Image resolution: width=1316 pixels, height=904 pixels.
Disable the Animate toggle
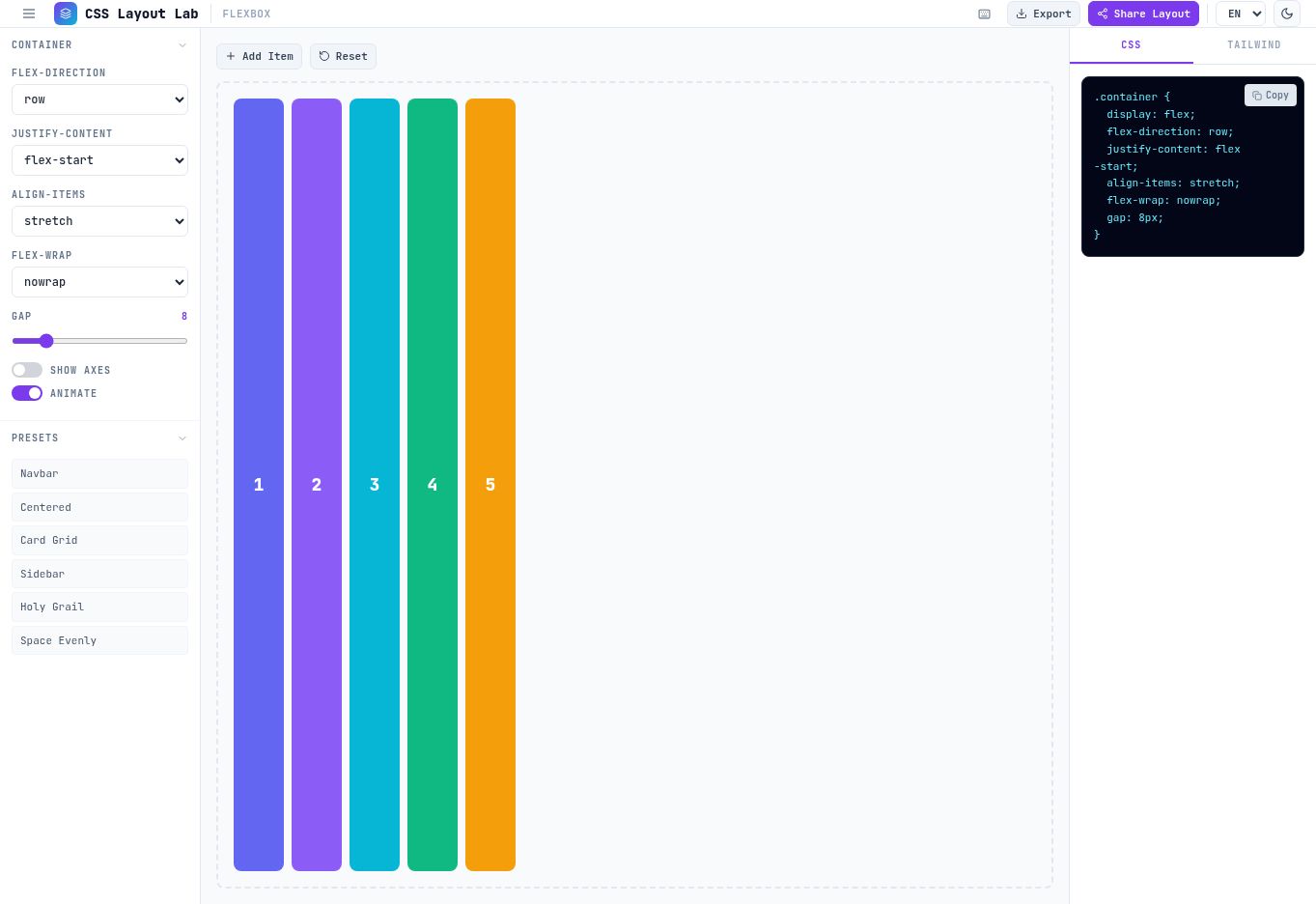pos(27,393)
